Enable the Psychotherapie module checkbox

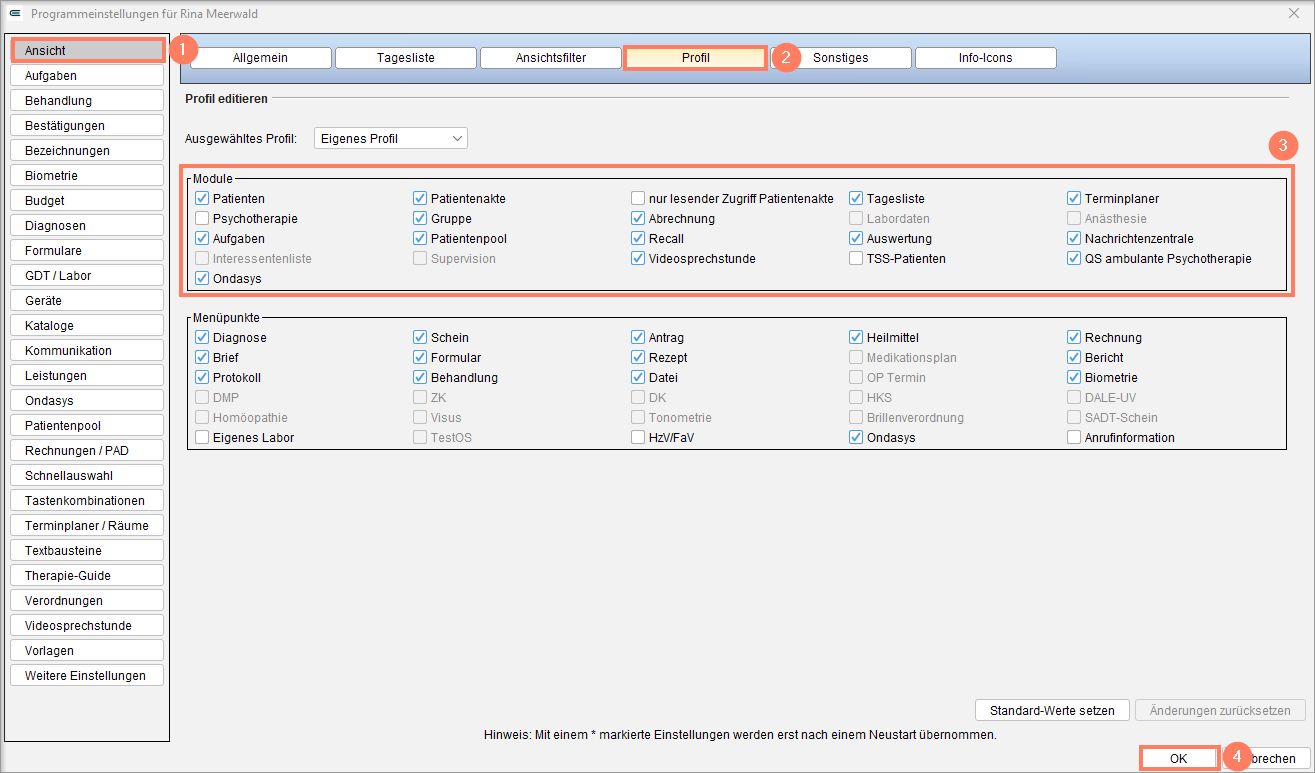pos(202,219)
